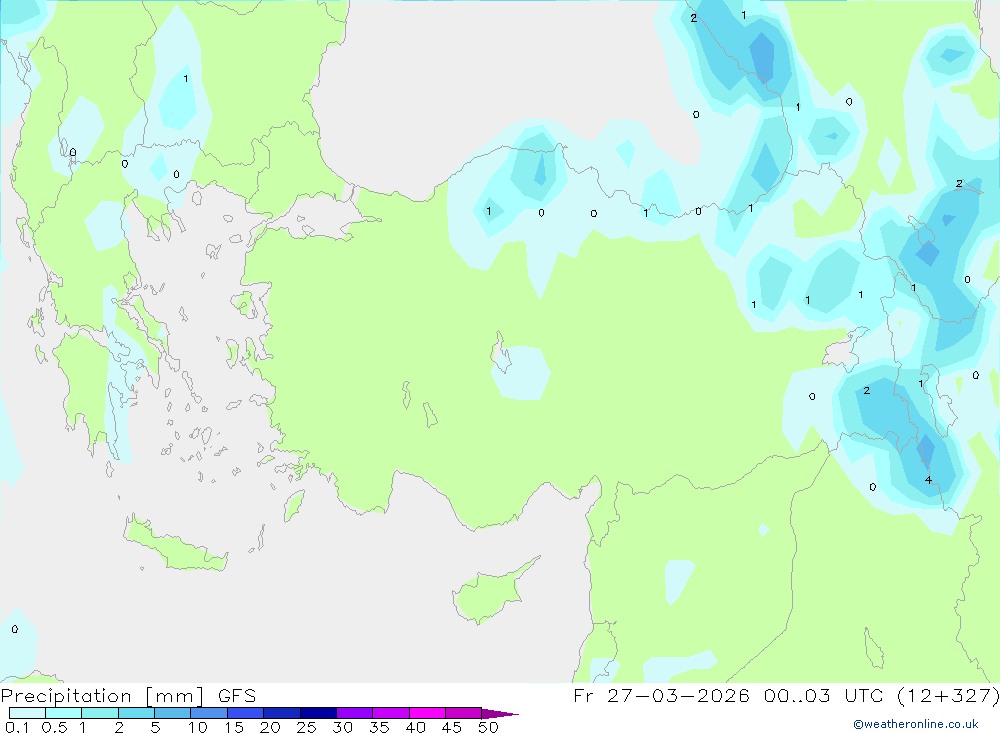Click the 0.1–0.5 mm palest cyan legend swatch

click(x=27, y=713)
